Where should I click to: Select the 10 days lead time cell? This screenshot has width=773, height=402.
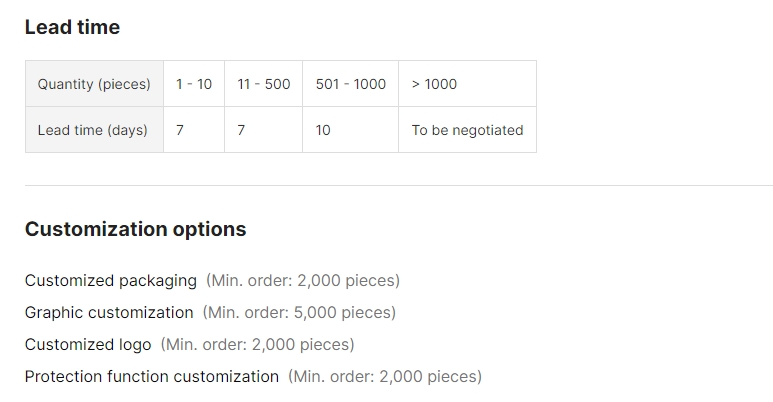pyautogui.click(x=351, y=130)
